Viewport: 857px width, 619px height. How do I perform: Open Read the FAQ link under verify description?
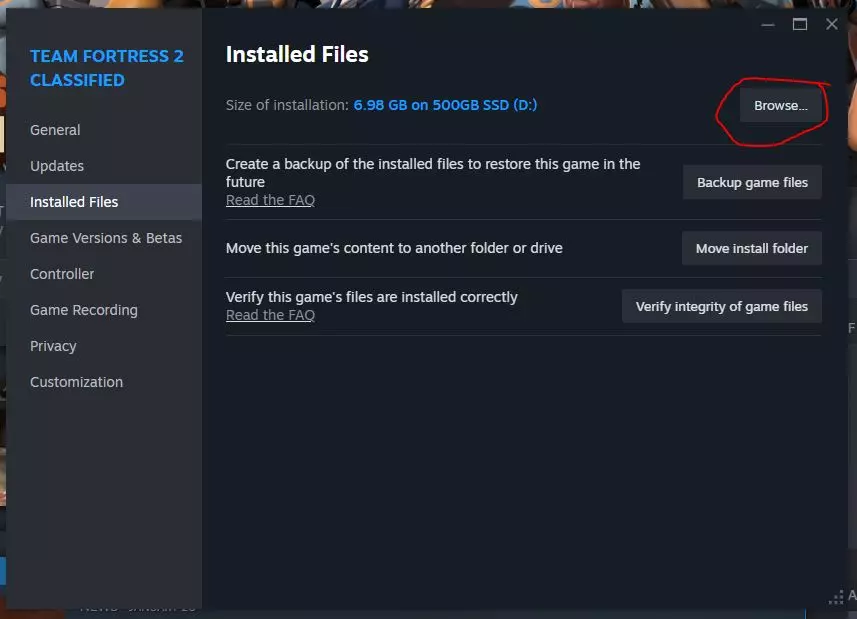270,315
